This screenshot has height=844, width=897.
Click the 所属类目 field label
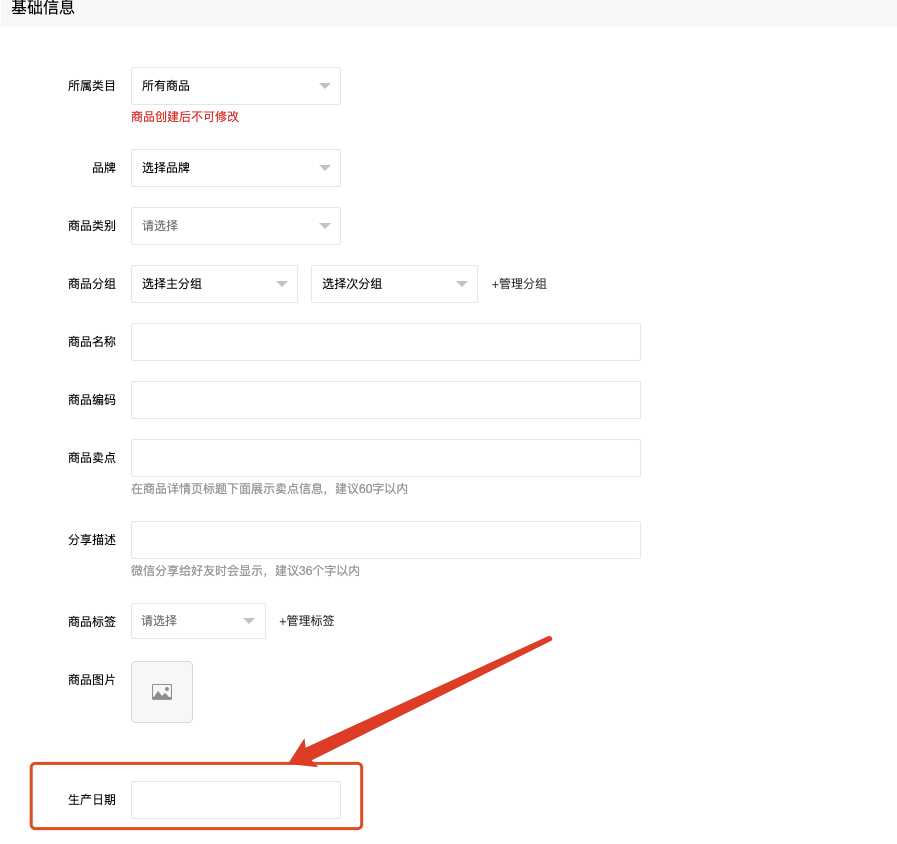click(x=92, y=86)
